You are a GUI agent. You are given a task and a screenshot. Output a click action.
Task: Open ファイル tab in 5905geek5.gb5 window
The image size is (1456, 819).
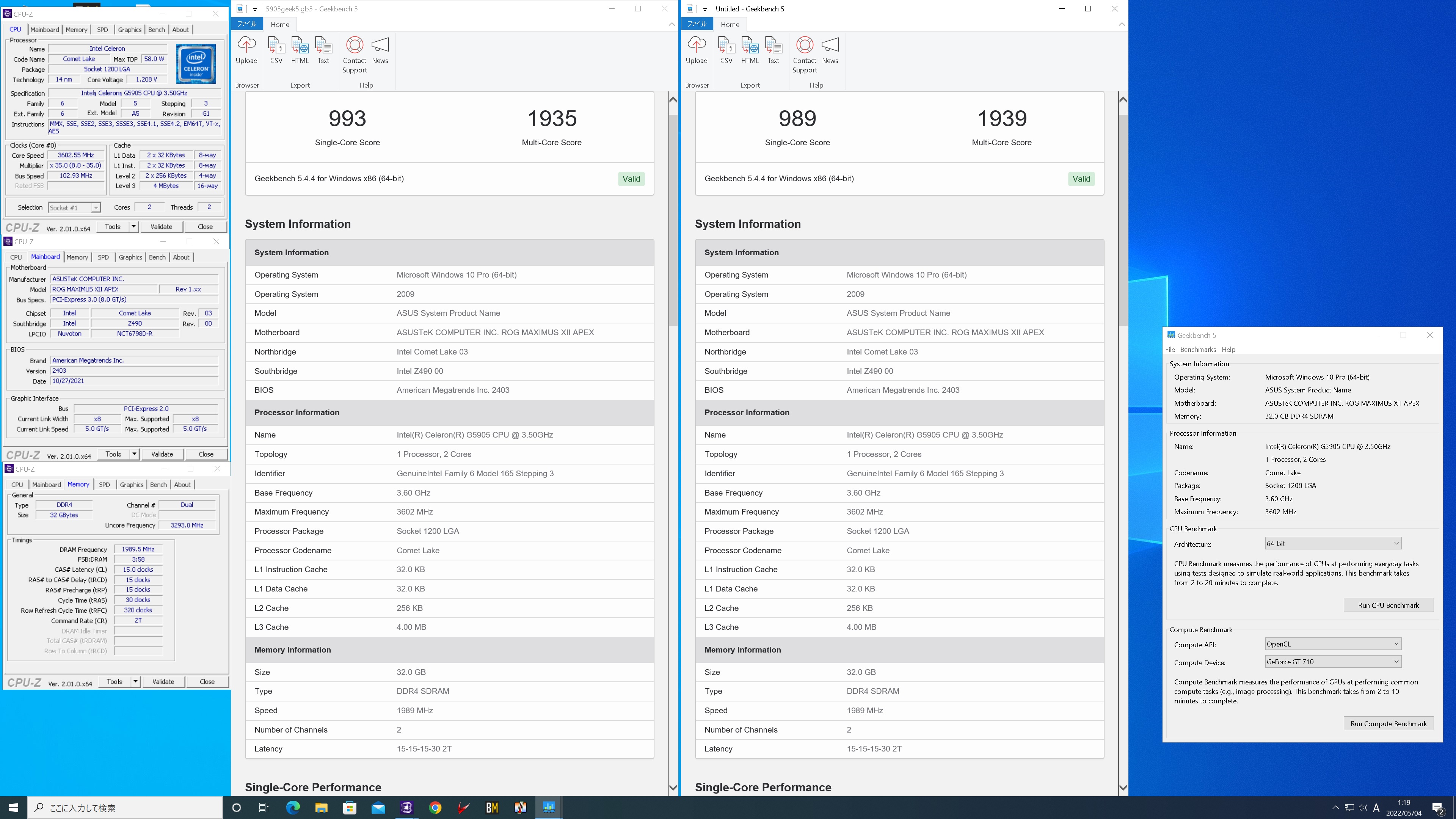[247, 24]
